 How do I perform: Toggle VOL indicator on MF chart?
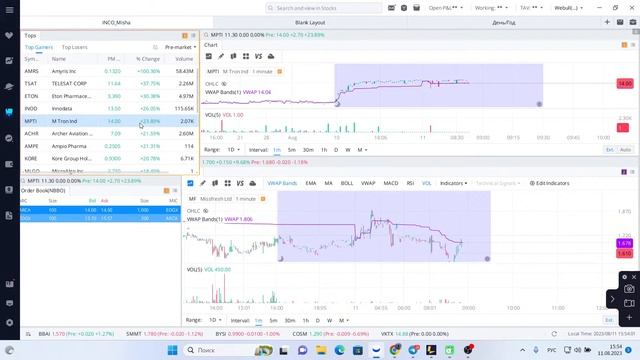click(427, 183)
